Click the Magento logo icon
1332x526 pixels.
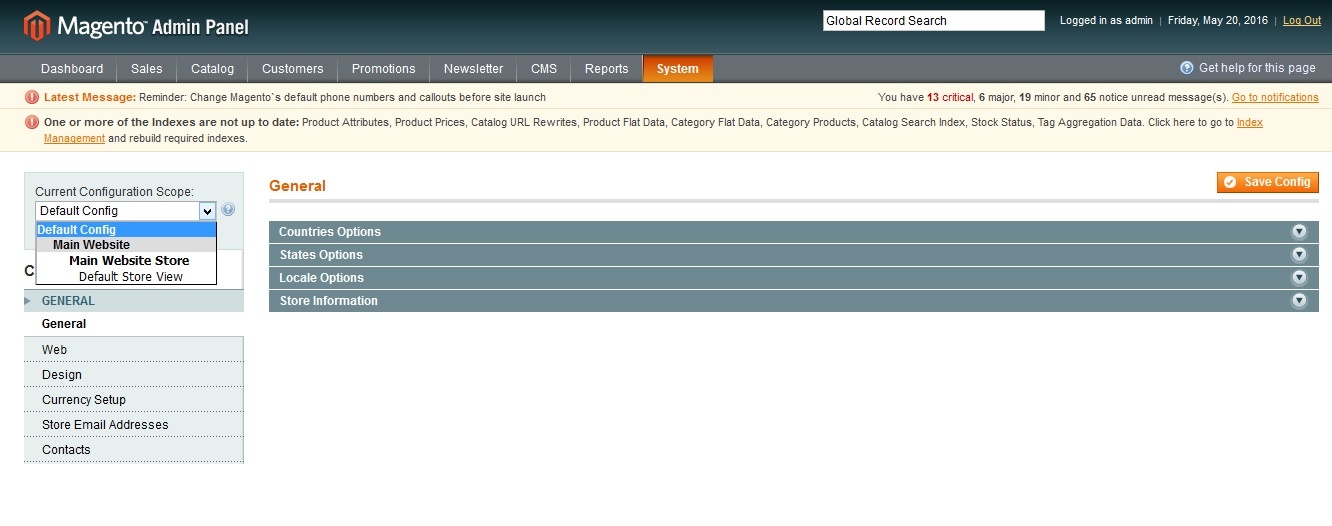click(x=37, y=26)
